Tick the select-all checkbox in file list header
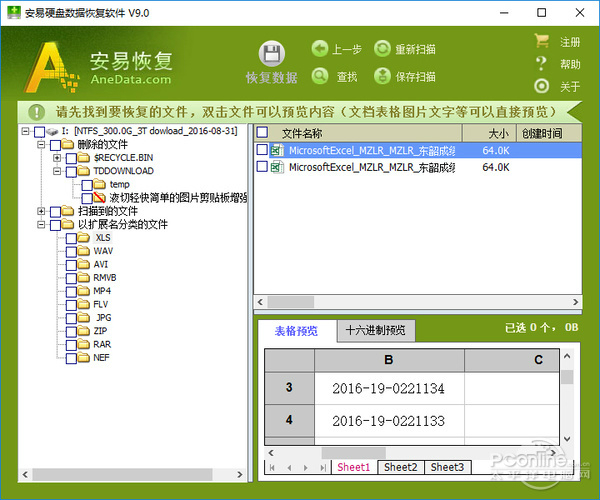600x500 pixels. coord(262,132)
